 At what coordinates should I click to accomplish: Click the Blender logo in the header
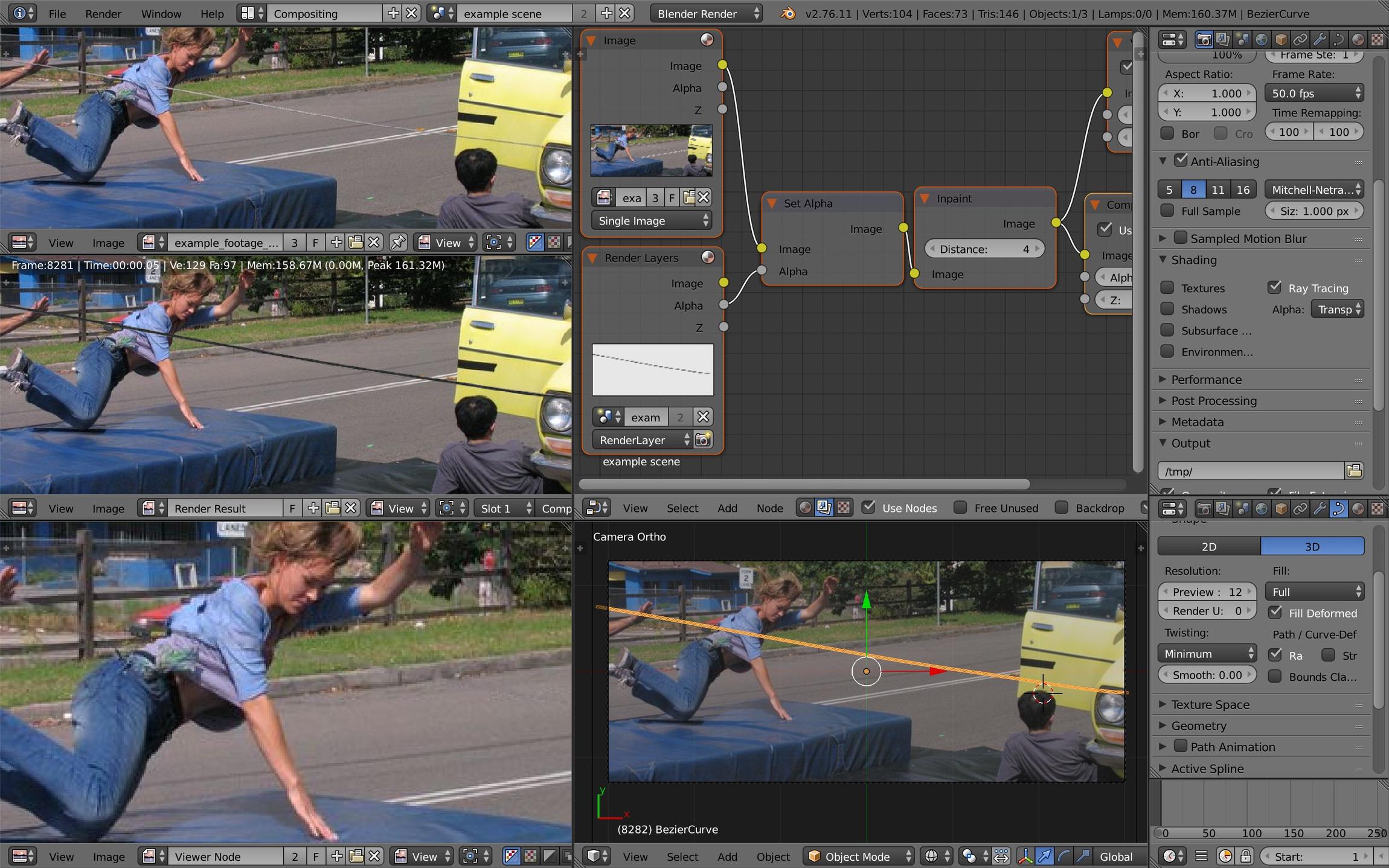[788, 13]
